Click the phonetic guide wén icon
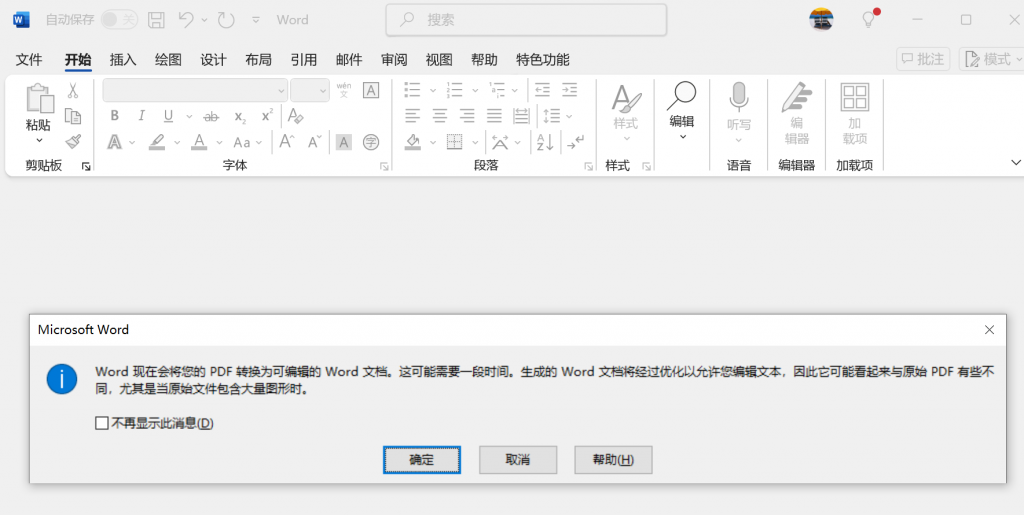The height and width of the screenshot is (515, 1024). (x=344, y=90)
